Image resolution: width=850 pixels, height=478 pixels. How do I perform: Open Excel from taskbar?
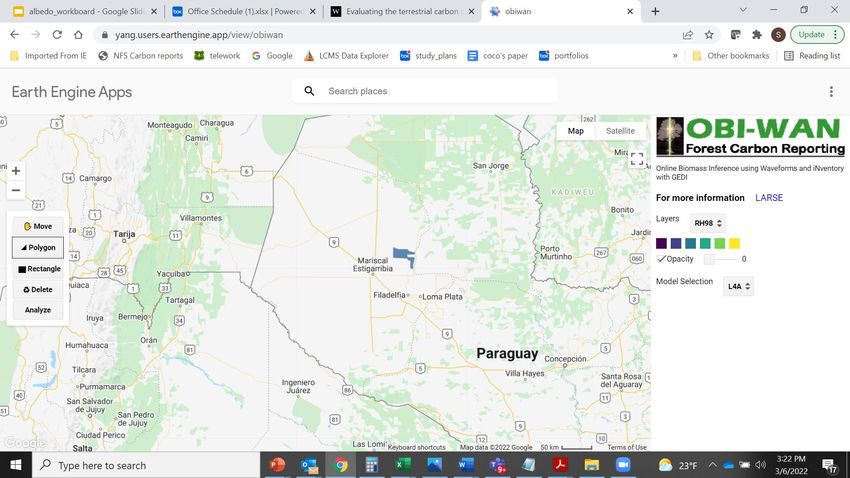pos(403,465)
